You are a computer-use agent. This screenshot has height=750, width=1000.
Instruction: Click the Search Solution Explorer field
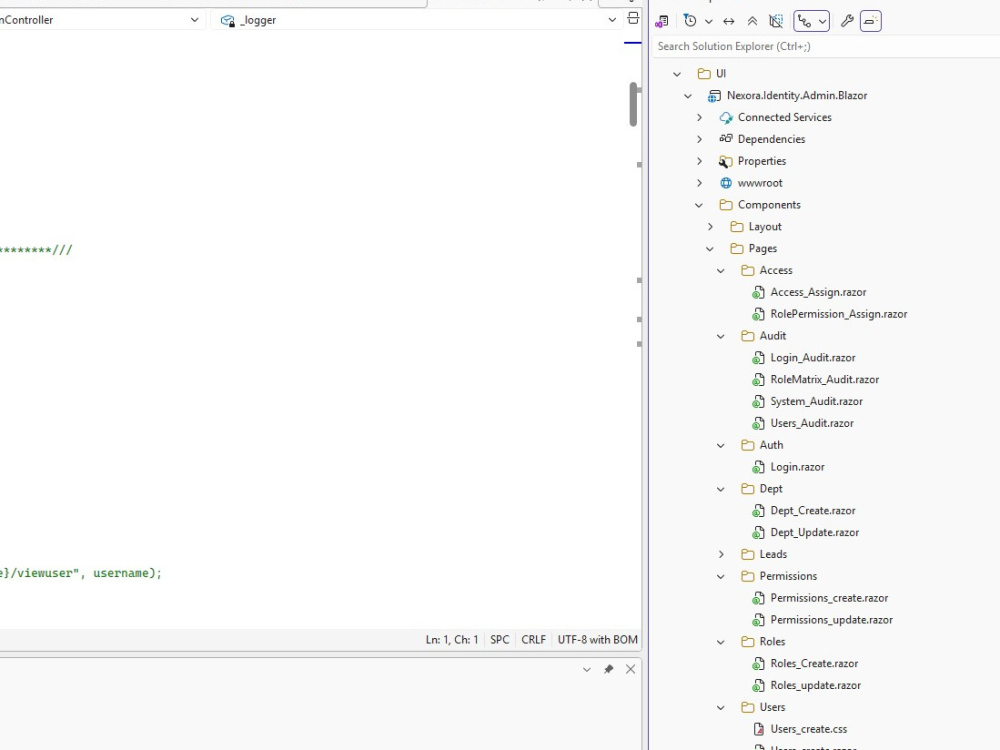[x=826, y=47]
